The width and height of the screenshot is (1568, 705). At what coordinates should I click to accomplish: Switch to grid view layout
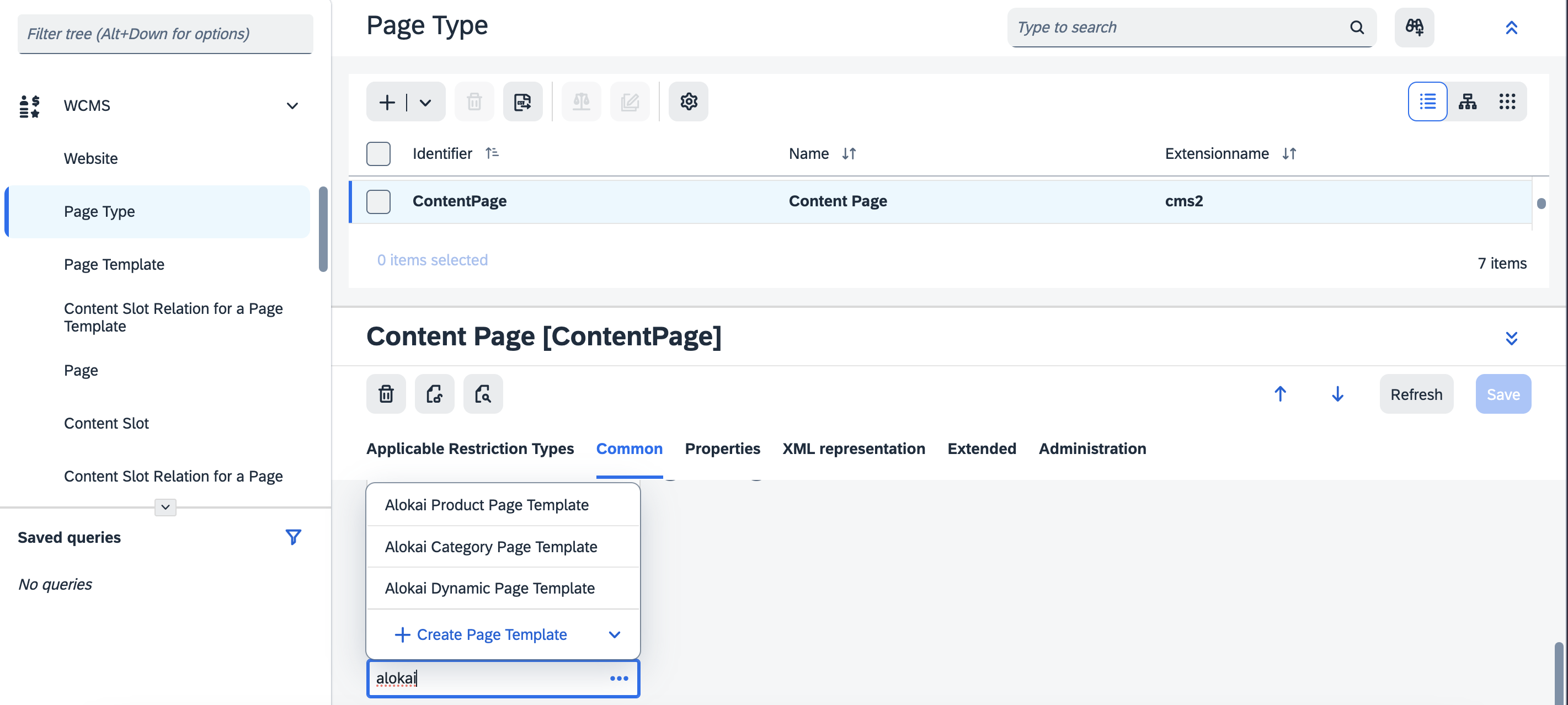click(1507, 102)
